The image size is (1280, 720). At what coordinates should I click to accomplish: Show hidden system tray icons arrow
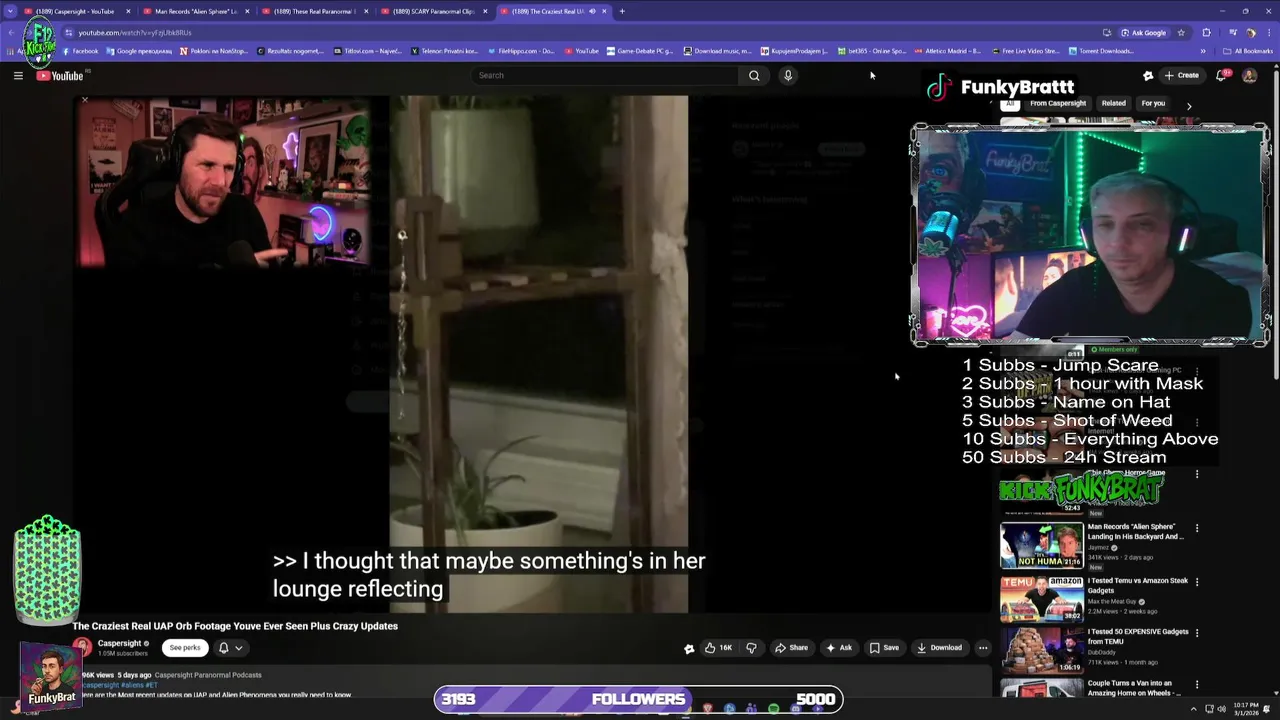[1192, 709]
